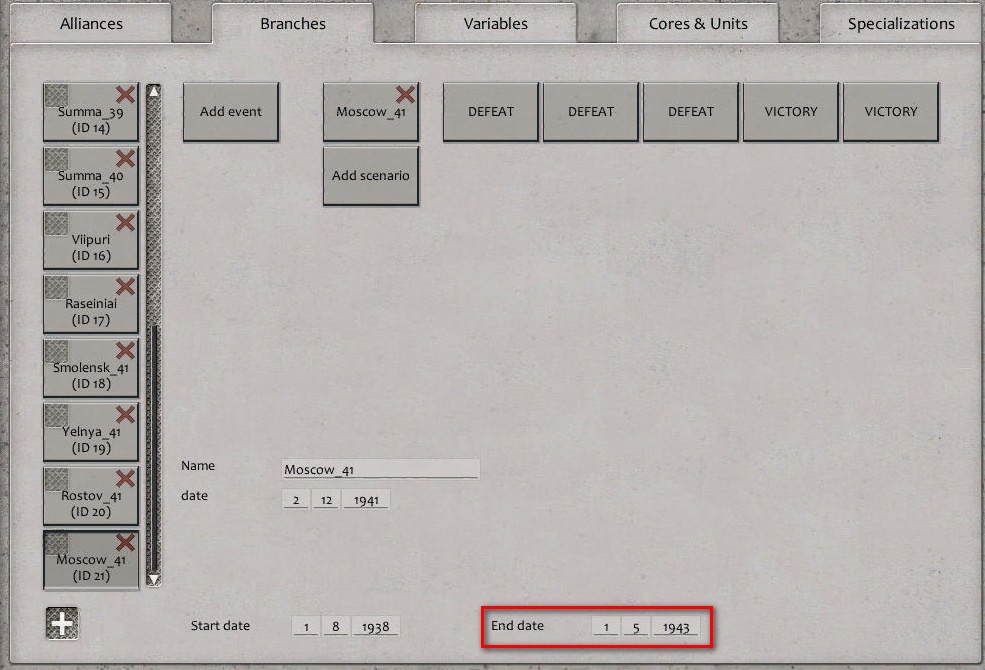
Task: Toggle the checkbox on Smolensk_41 item
Action: coord(57,352)
